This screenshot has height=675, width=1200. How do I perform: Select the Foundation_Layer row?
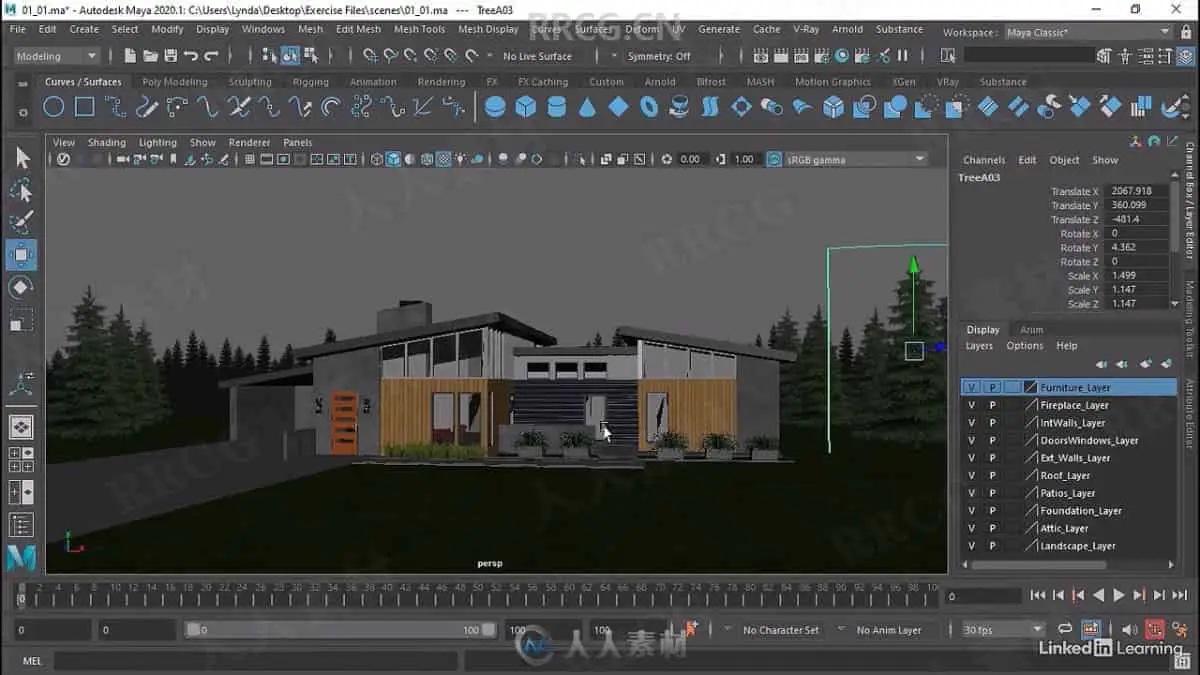(1068, 510)
